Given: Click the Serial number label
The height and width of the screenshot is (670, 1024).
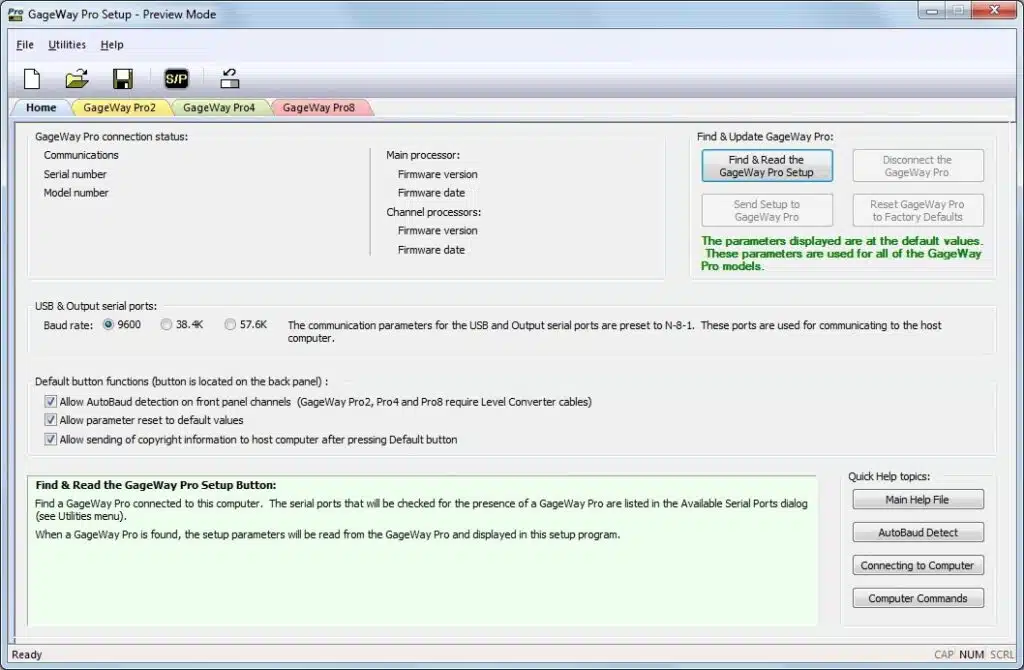Looking at the screenshot, I should pos(75,174).
